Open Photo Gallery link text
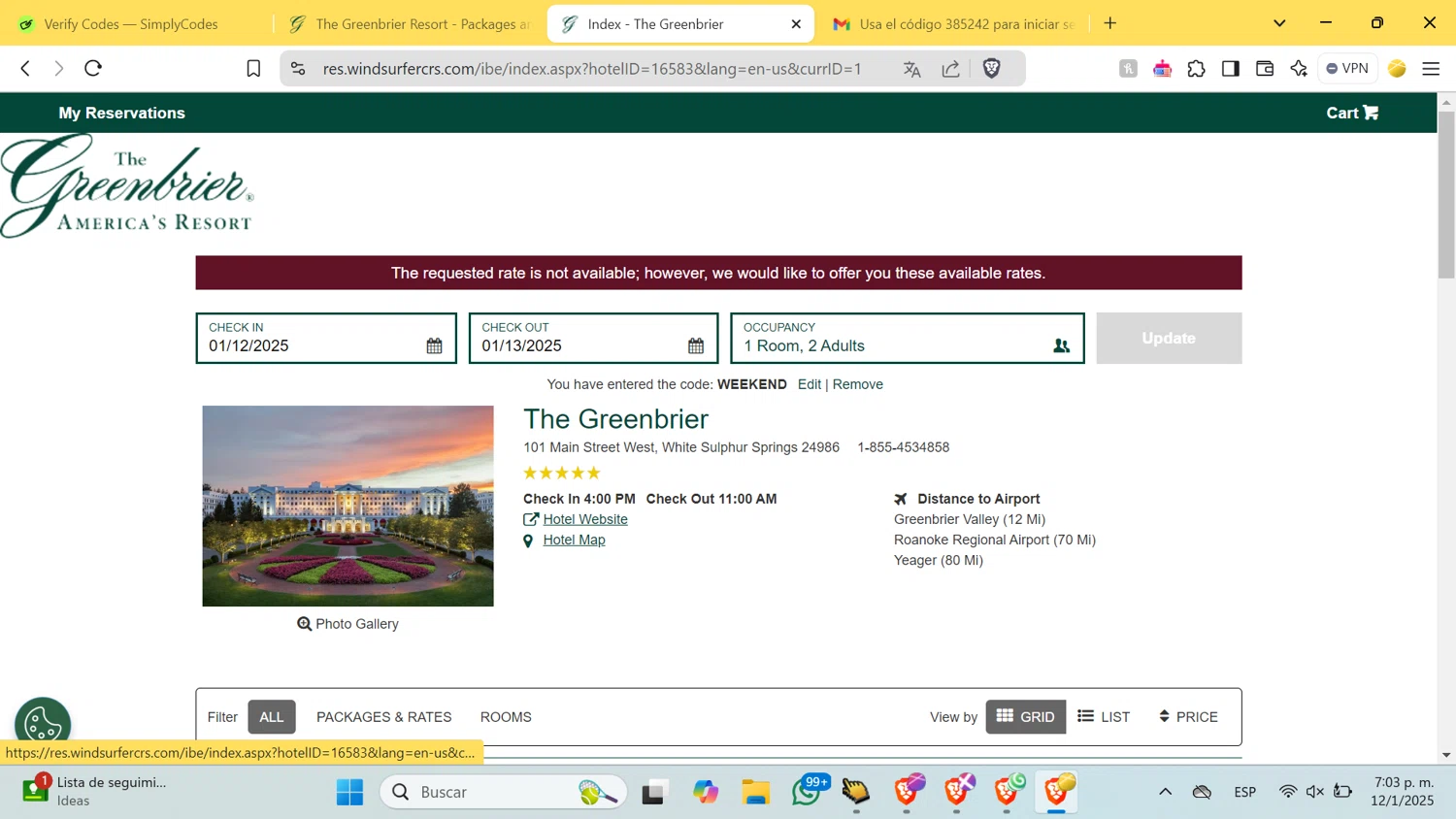1456x819 pixels. pos(356,624)
